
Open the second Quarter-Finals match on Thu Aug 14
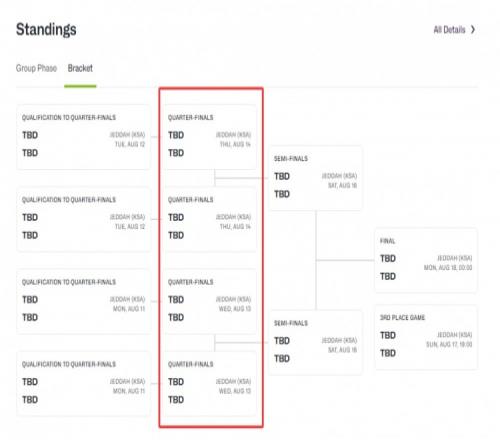[x=211, y=219]
